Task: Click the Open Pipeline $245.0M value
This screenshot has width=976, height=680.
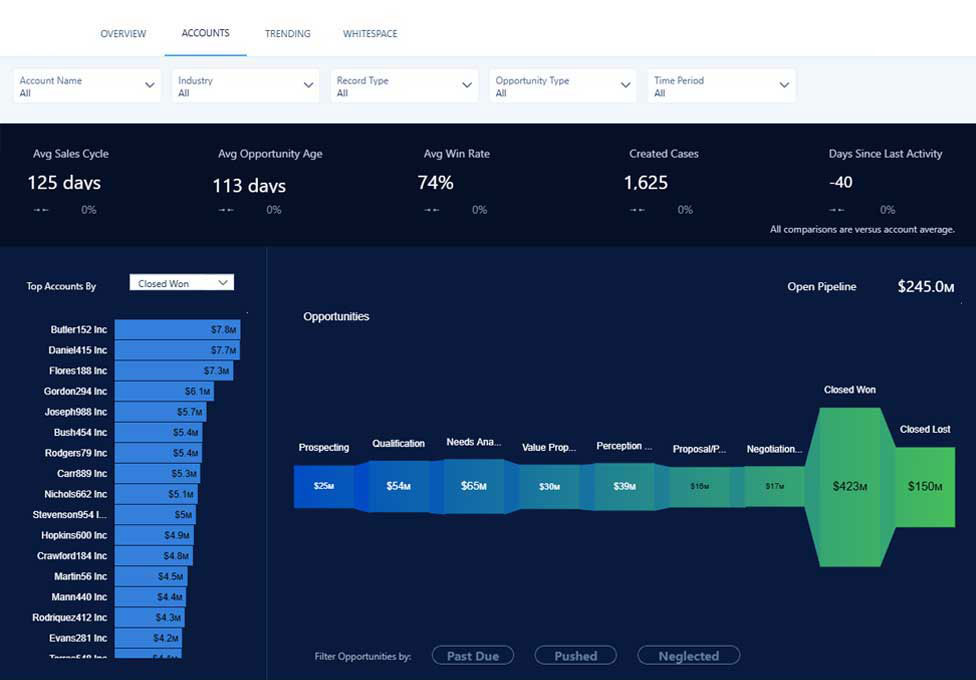Action: [x=926, y=286]
